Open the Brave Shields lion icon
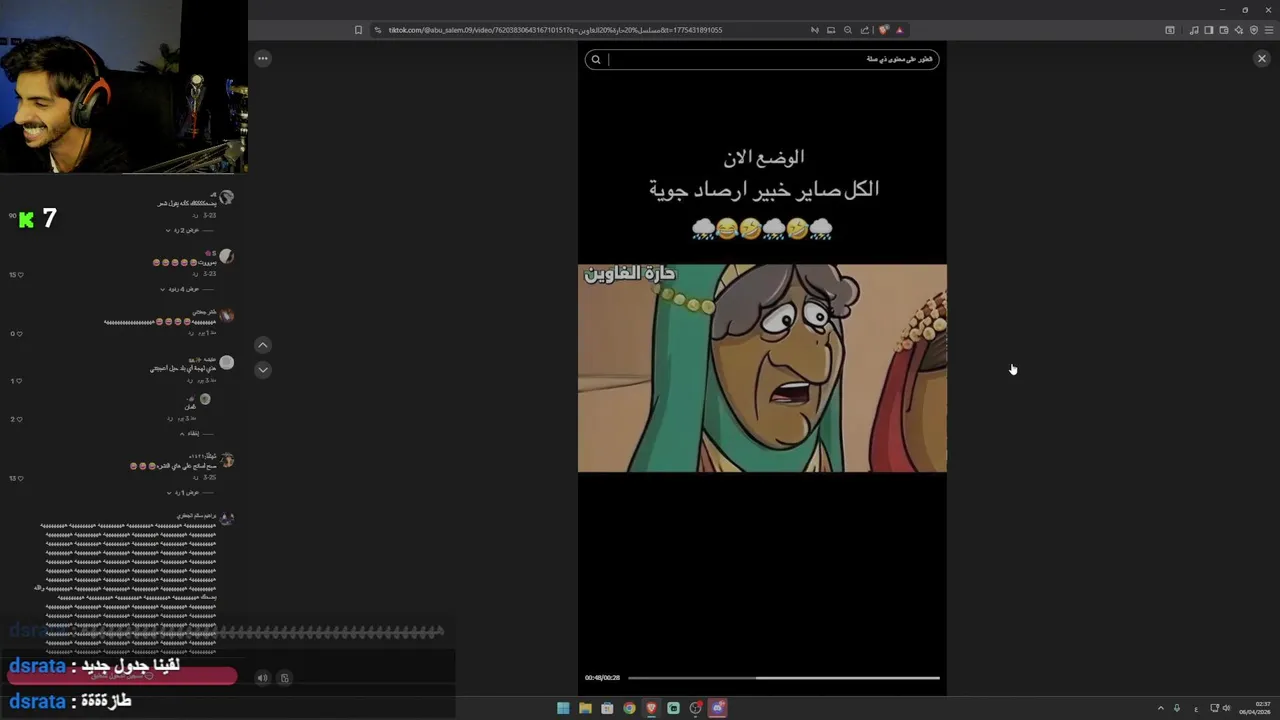 point(884,30)
